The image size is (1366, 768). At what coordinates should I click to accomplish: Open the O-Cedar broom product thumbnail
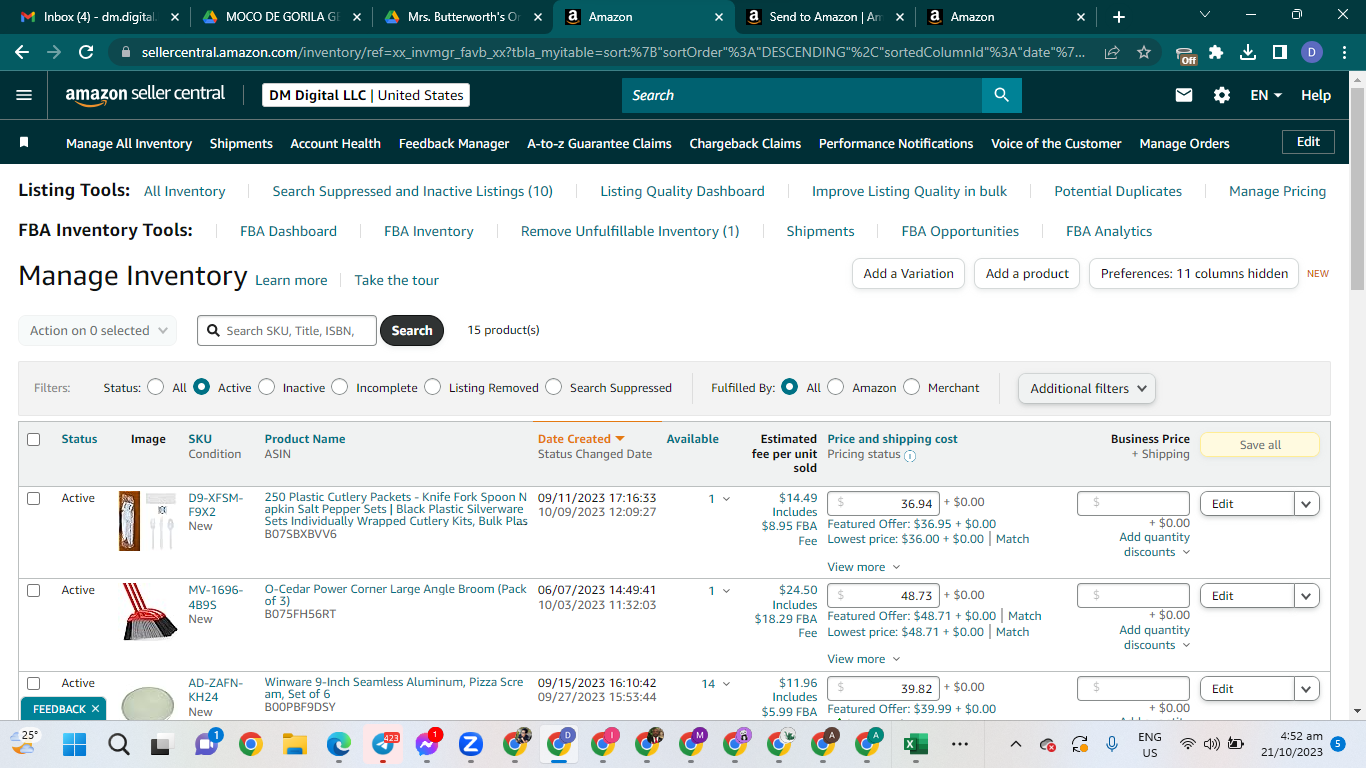pyautogui.click(x=150, y=612)
